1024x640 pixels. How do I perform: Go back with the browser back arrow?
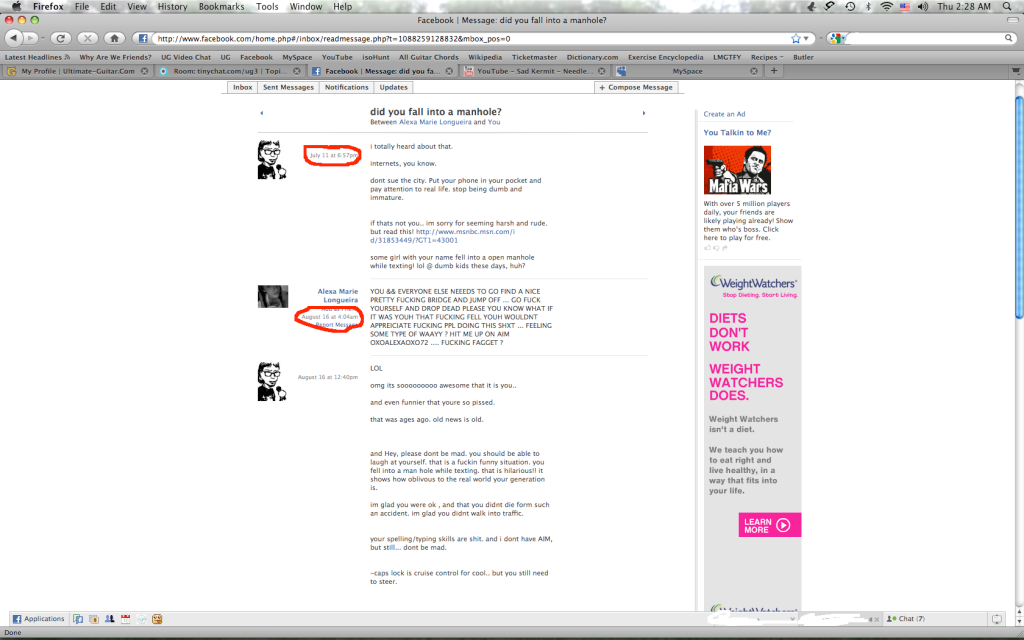pyautogui.click(x=14, y=39)
